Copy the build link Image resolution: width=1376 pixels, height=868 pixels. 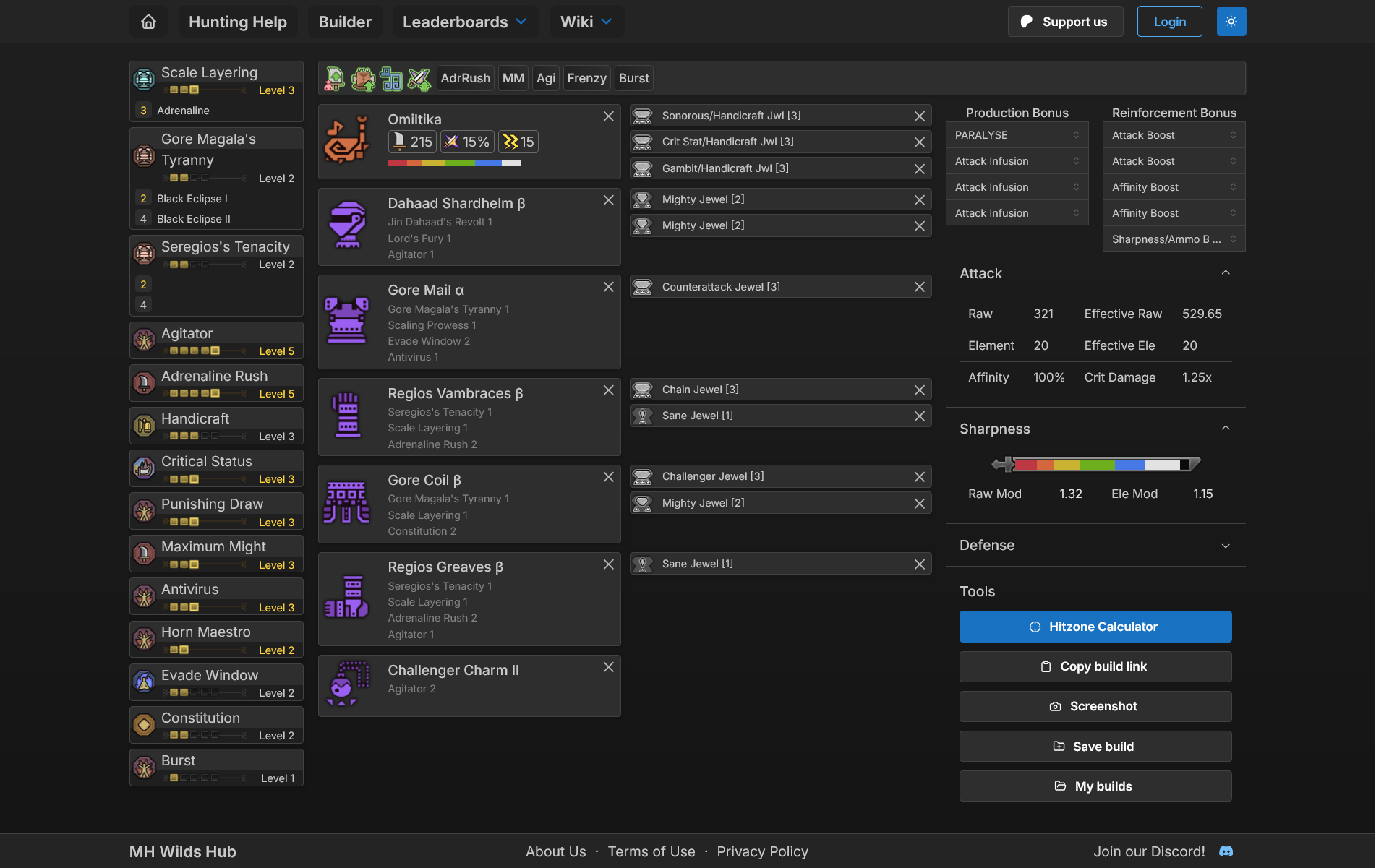pyautogui.click(x=1095, y=666)
